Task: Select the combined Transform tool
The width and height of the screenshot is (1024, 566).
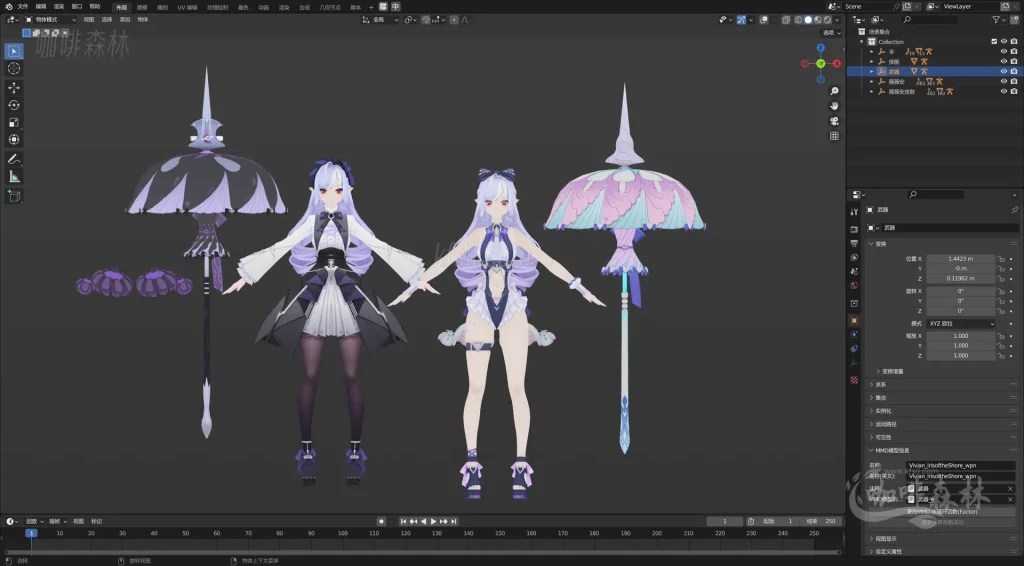Action: point(14,140)
